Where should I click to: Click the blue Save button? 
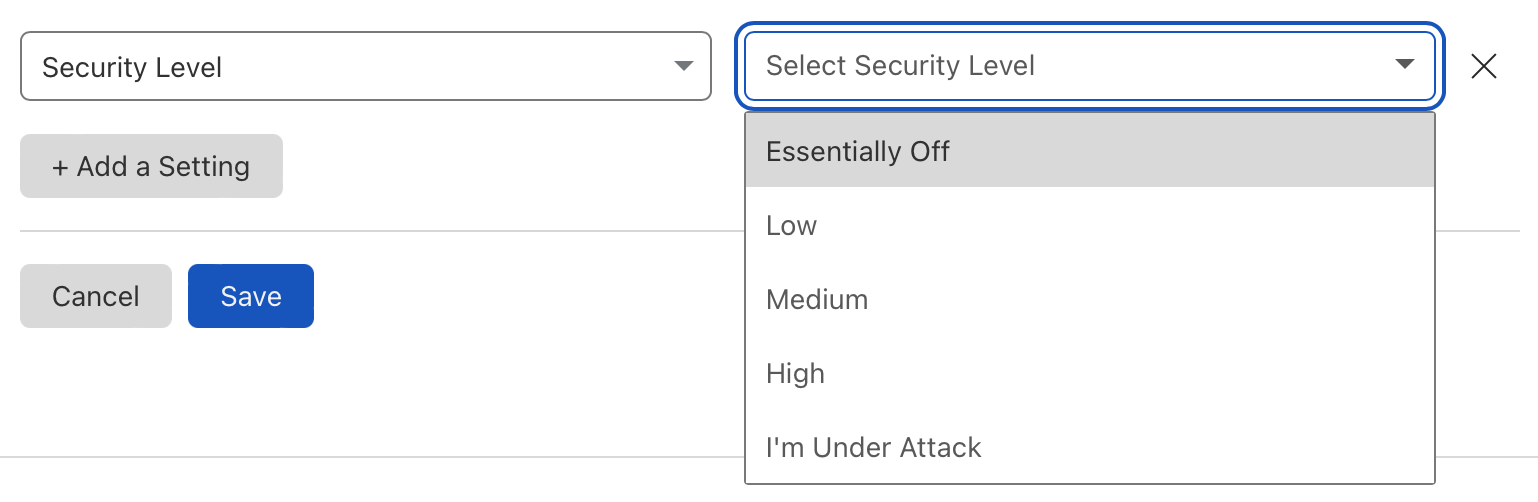[x=251, y=296]
